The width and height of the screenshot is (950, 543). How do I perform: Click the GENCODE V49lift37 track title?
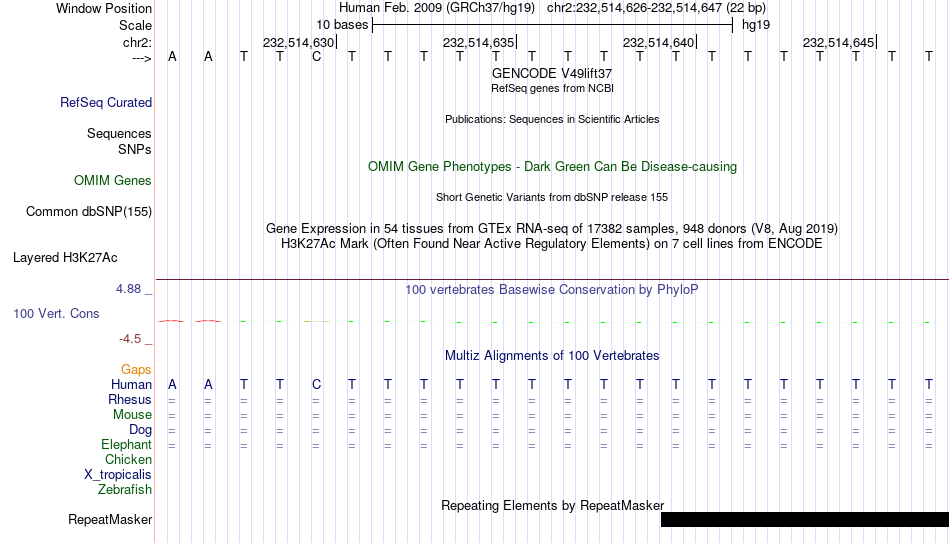point(552,73)
